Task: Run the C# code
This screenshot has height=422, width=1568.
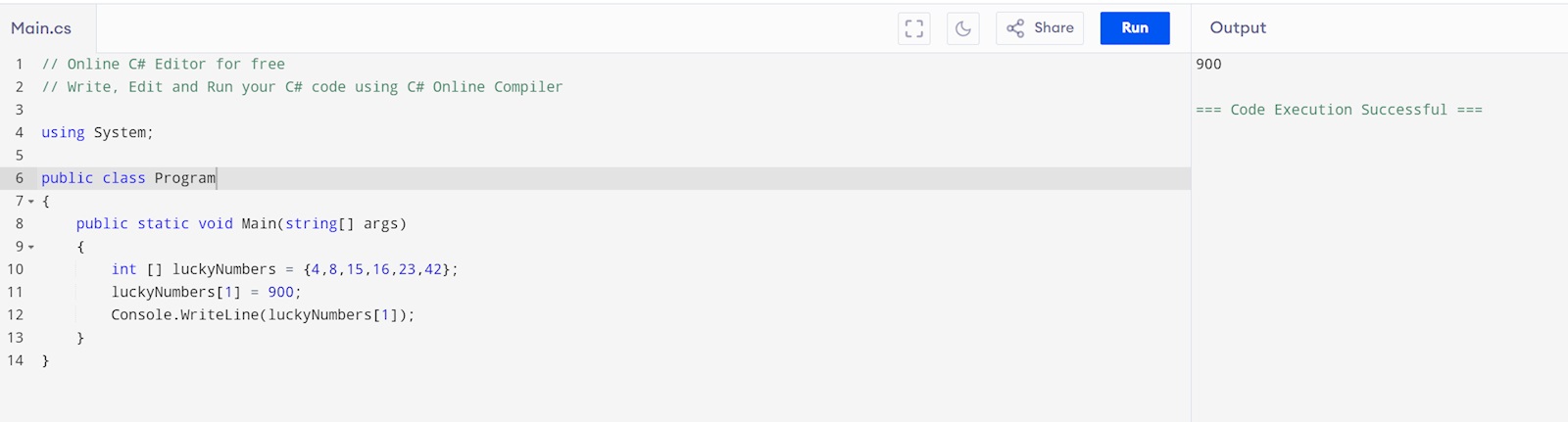Action: [x=1134, y=28]
